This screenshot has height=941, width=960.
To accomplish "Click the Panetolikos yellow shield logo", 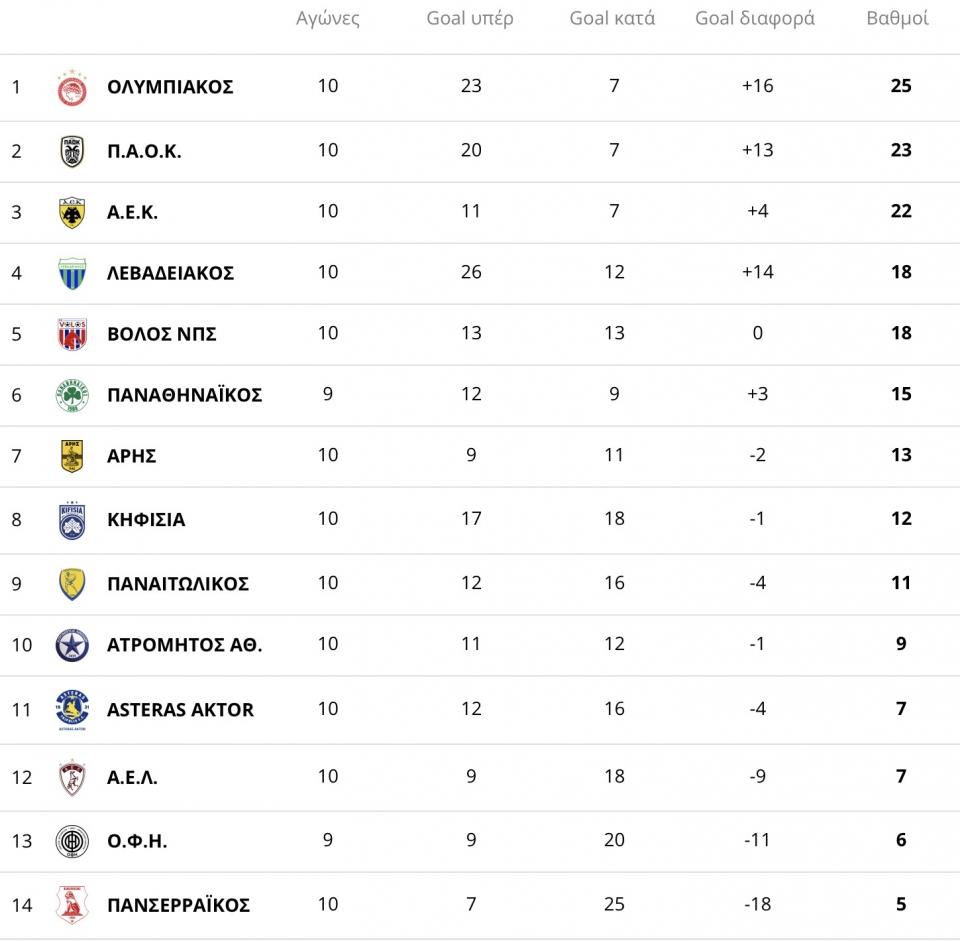I will tap(72, 584).
